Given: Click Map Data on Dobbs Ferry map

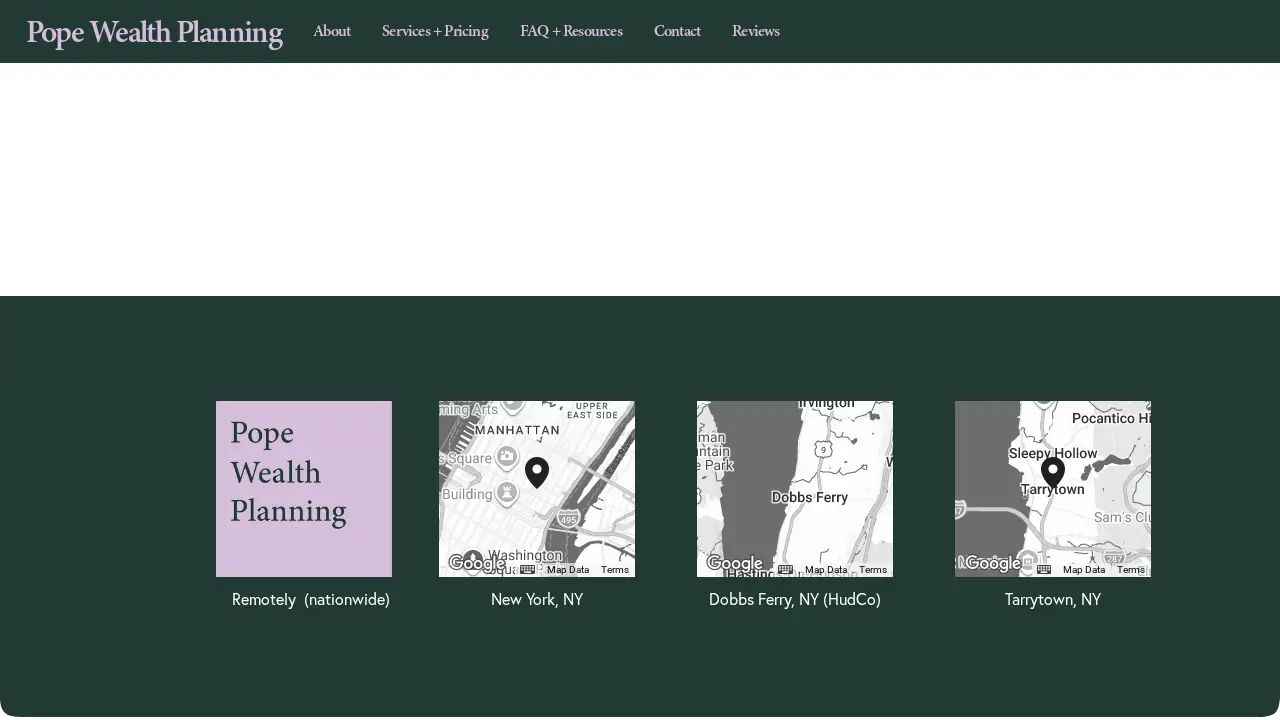Looking at the screenshot, I should pyautogui.click(x=826, y=570).
